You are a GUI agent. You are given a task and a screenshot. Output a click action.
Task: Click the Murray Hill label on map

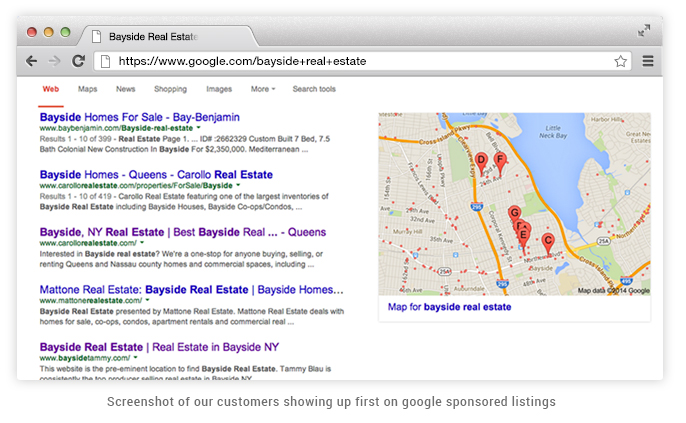407,231
